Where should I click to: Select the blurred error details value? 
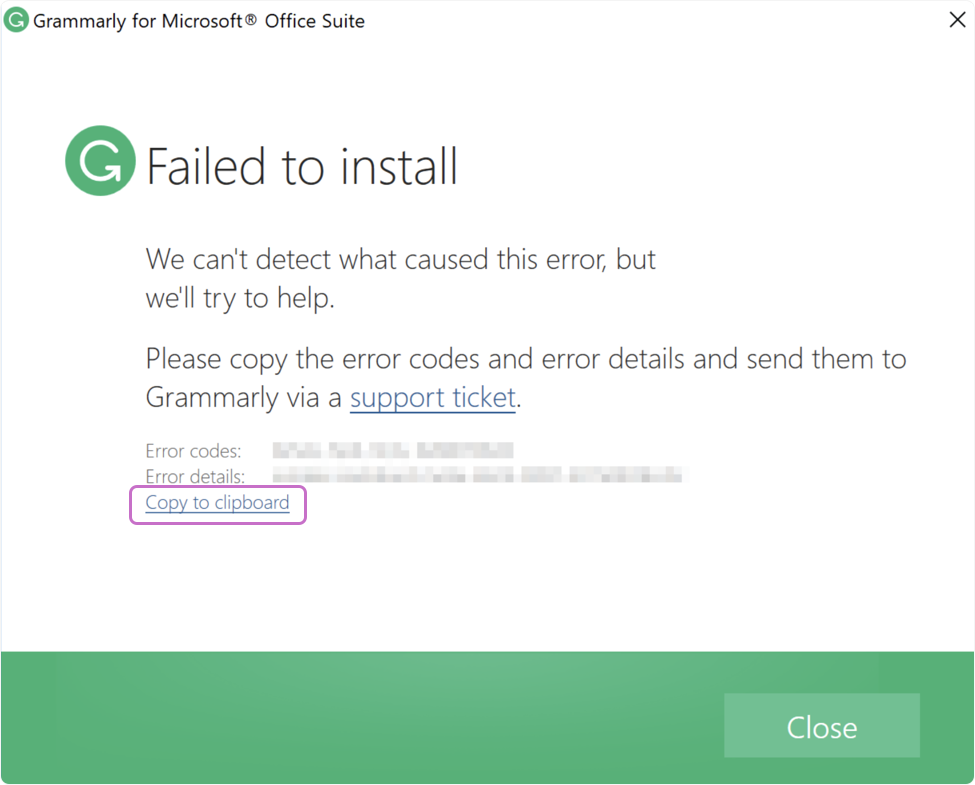click(477, 475)
